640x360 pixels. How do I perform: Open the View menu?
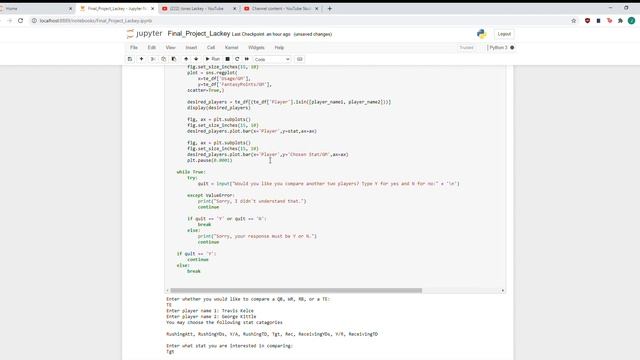(170, 48)
